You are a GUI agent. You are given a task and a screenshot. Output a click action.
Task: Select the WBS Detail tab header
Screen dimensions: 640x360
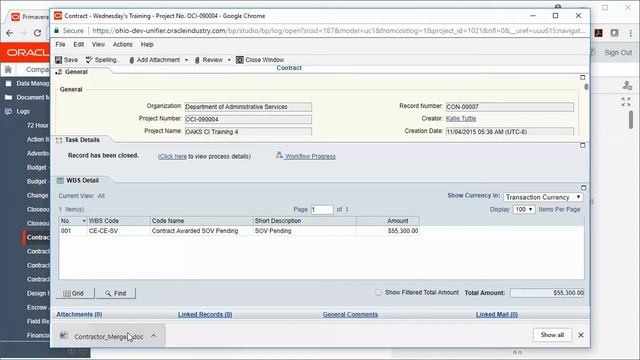tap(82, 180)
